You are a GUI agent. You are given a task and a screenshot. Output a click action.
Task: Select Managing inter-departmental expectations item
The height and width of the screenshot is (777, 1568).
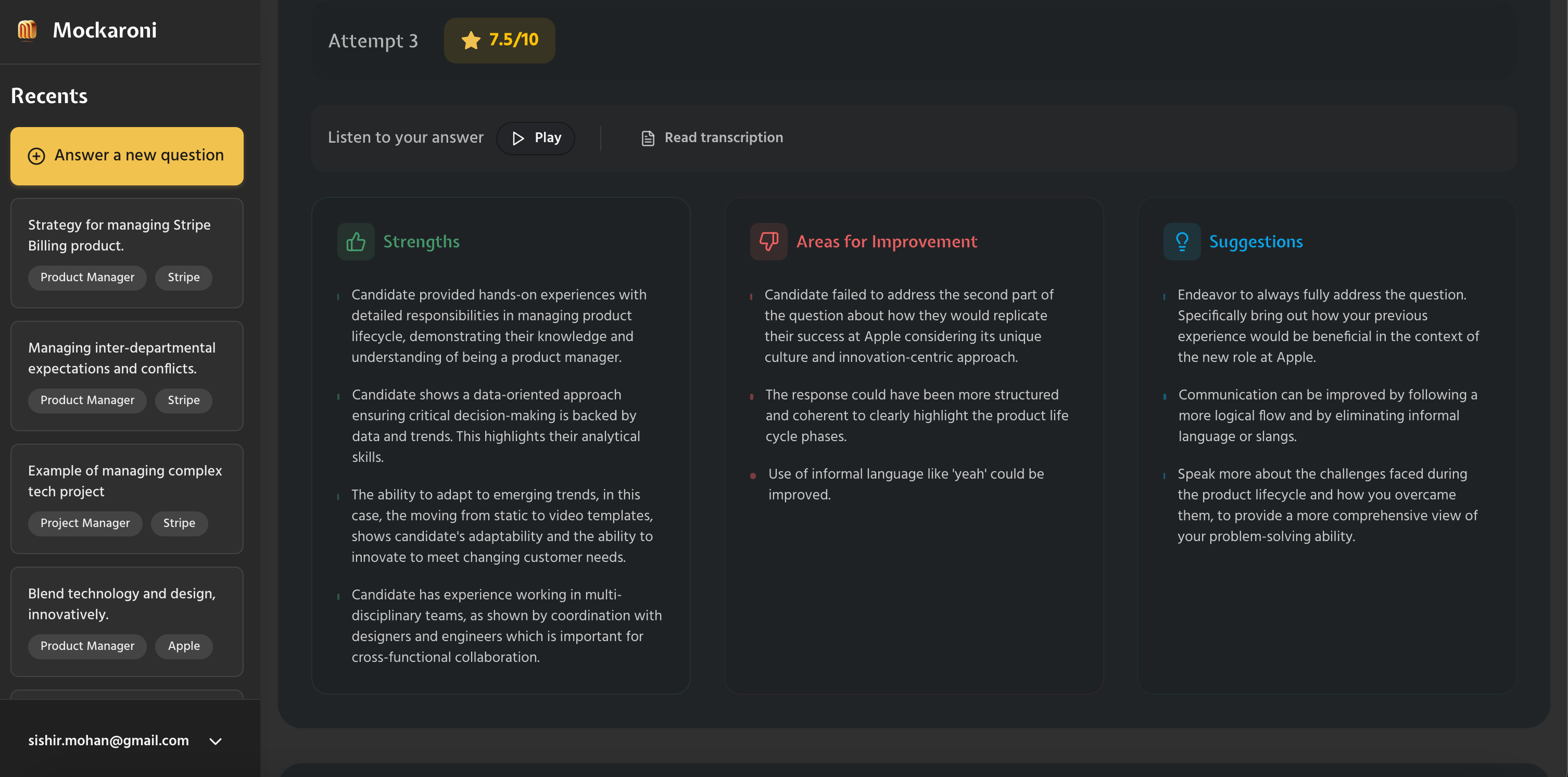point(122,358)
